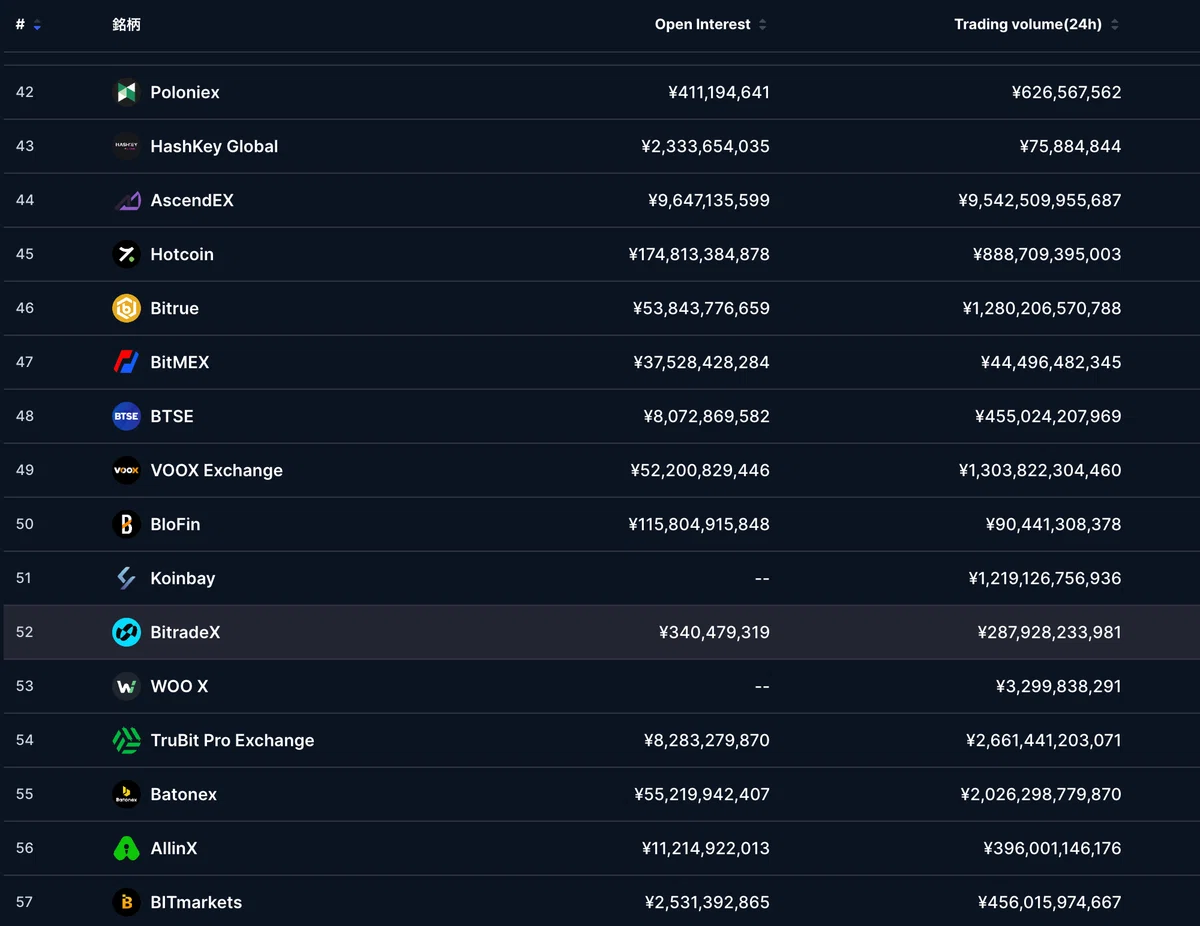Select AscendEX open interest ¥9,647,135,599
The image size is (1200, 926).
pyautogui.click(x=709, y=200)
